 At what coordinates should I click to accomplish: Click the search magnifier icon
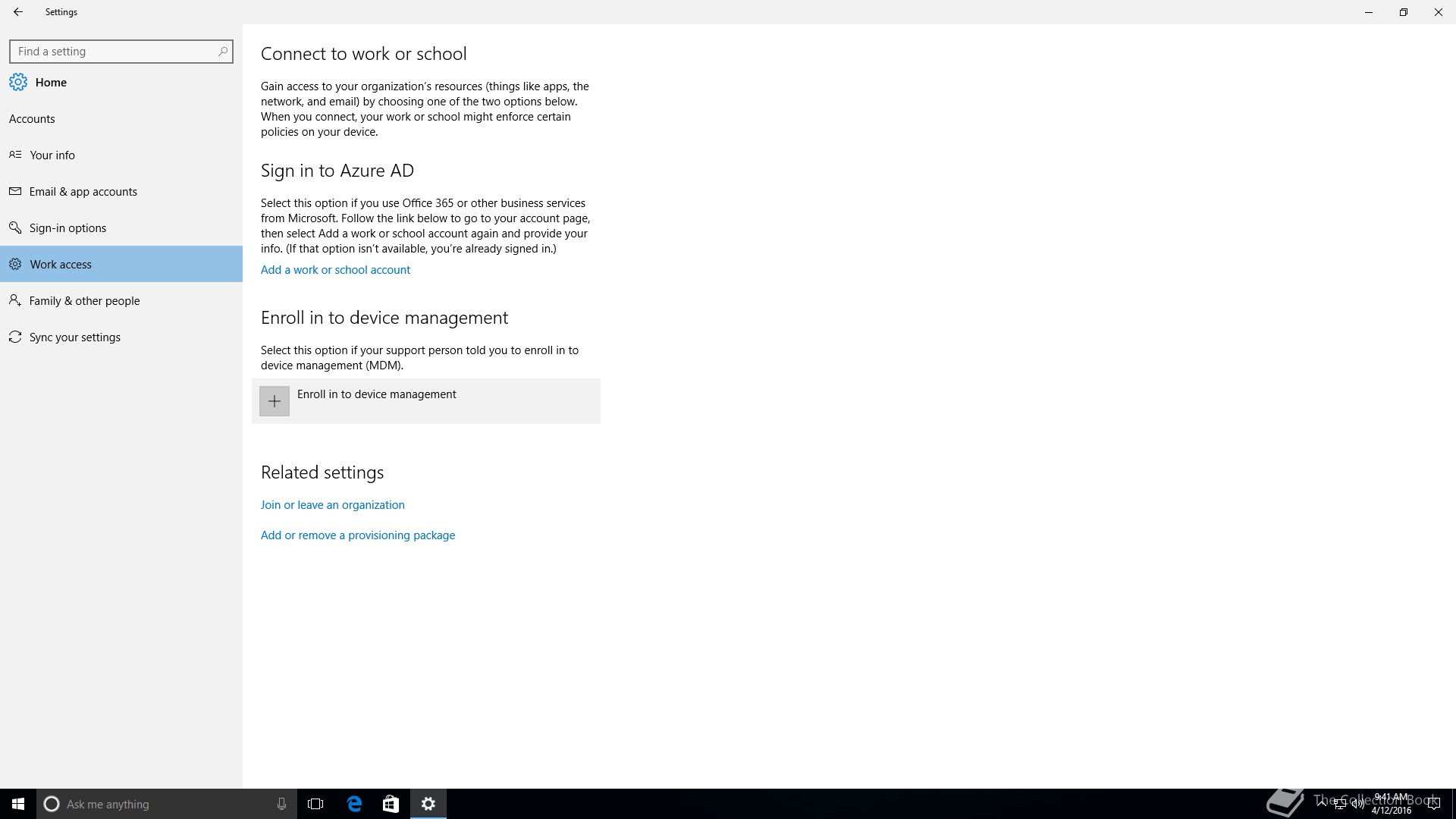pyautogui.click(x=222, y=52)
